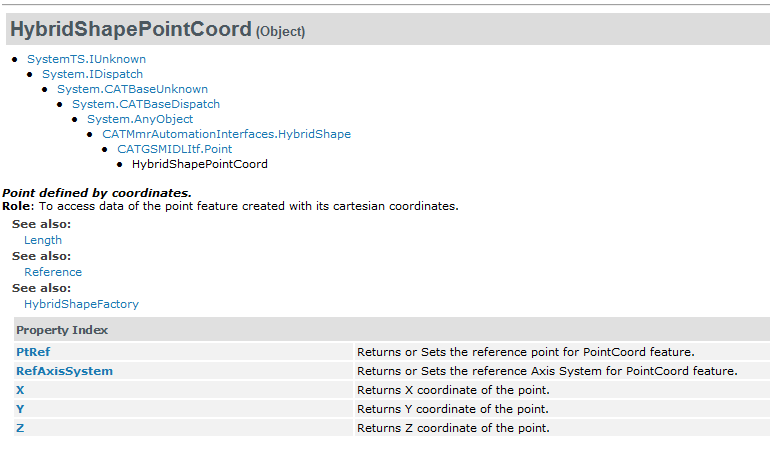This screenshot has height=450, width=770.
Task: Open the Length see-also link
Action: (x=43, y=240)
